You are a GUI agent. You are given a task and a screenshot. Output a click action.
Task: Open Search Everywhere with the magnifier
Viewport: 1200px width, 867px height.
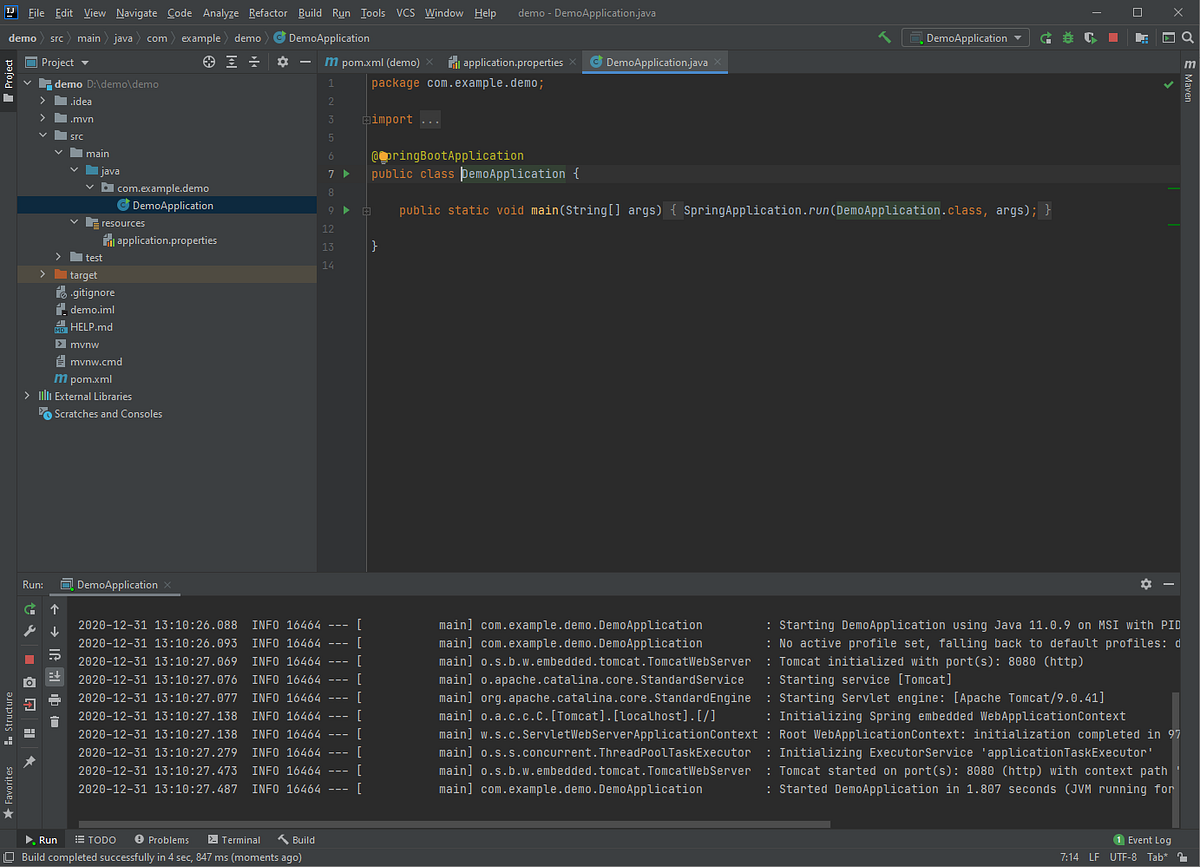pyautogui.click(x=1188, y=37)
